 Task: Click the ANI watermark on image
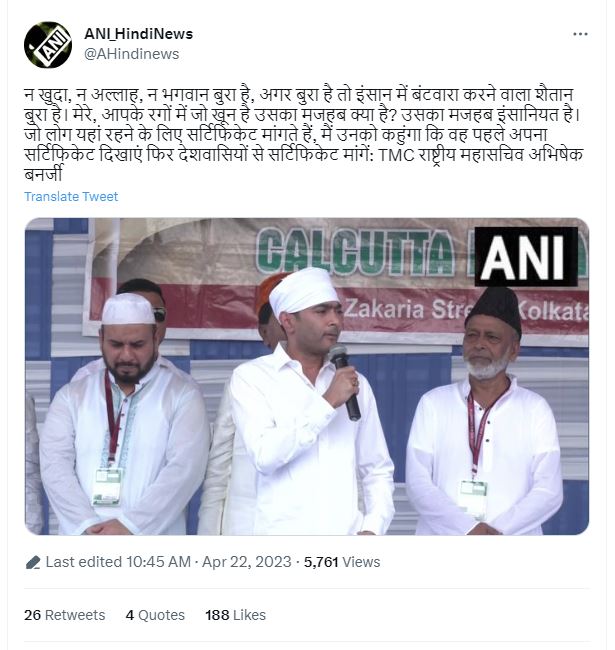point(525,256)
